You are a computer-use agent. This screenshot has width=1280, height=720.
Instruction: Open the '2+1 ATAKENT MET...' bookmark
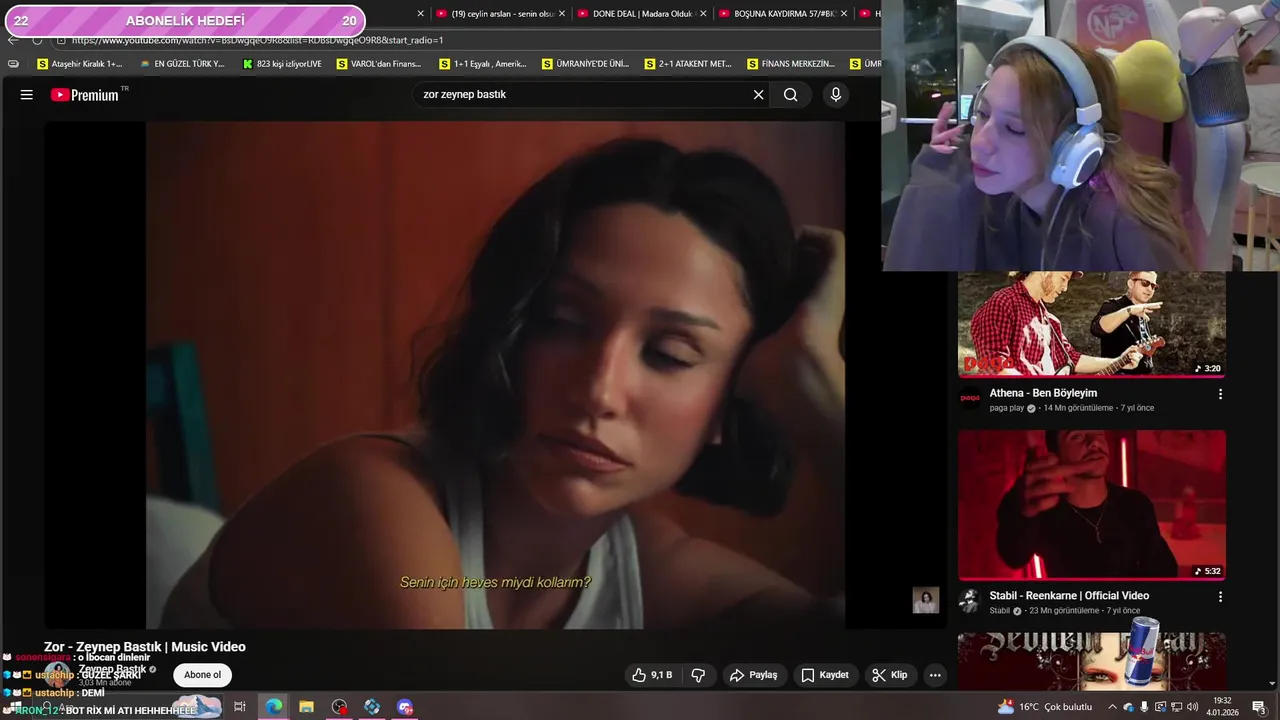click(x=688, y=64)
